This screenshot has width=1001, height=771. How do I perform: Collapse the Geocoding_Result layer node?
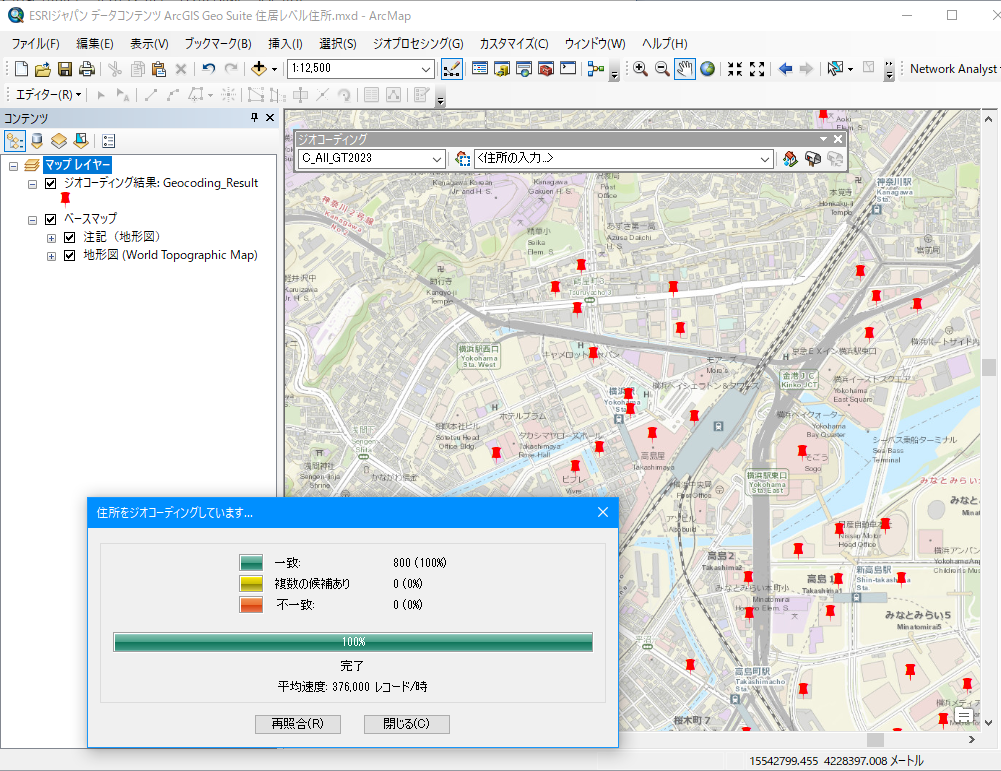point(32,184)
